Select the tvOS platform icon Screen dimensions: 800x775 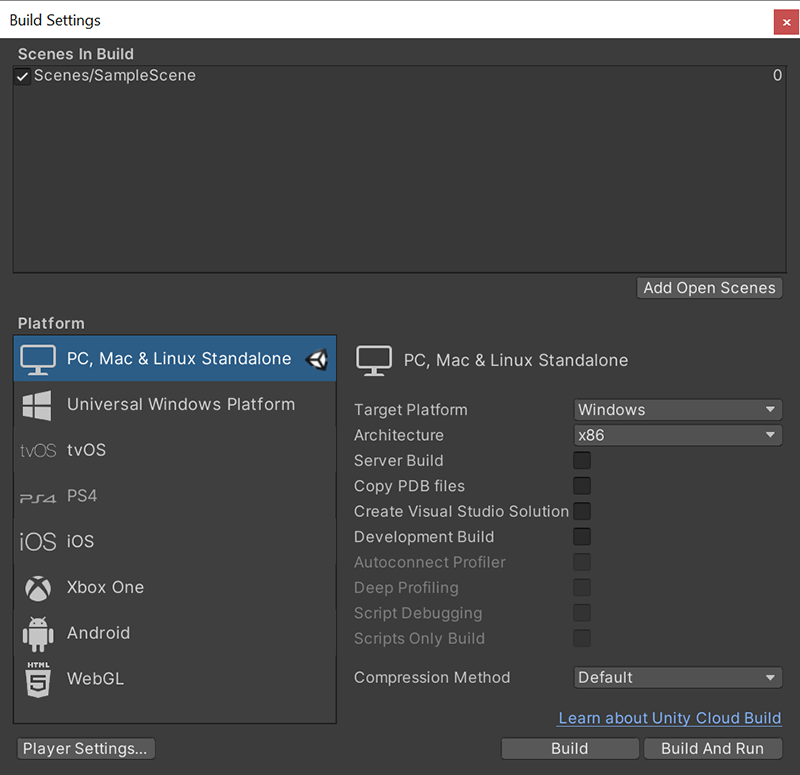[x=37, y=450]
